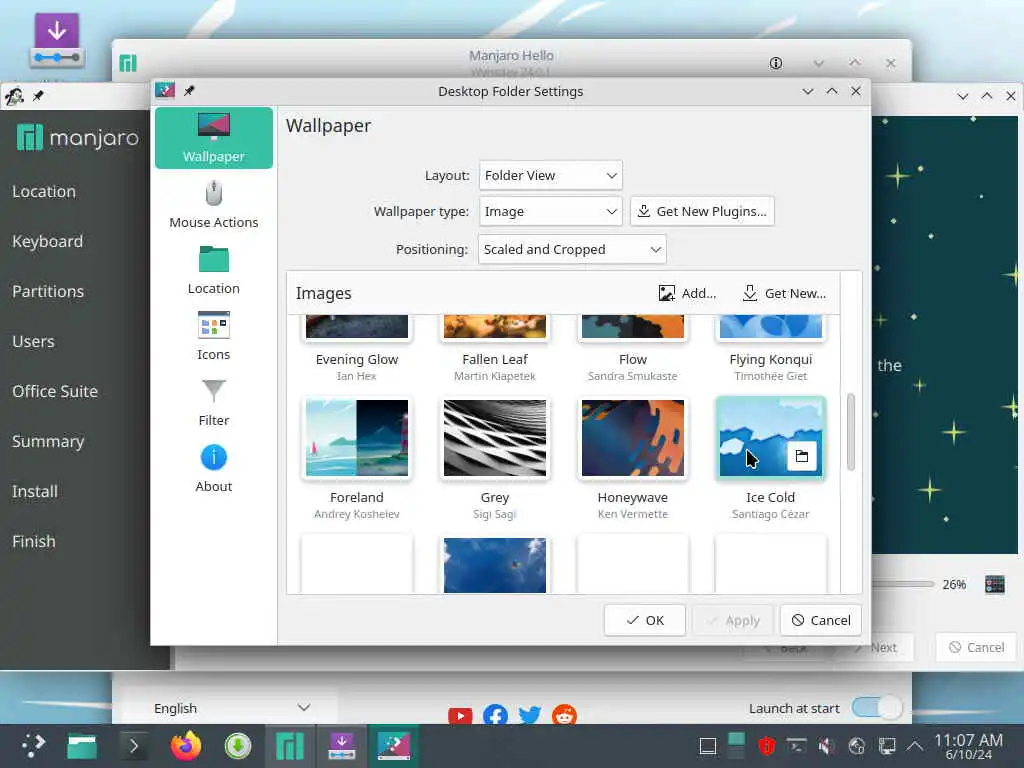Image resolution: width=1024 pixels, height=768 pixels.
Task: Click the pin icon in the installer window titlebar
Action: [x=39, y=96]
